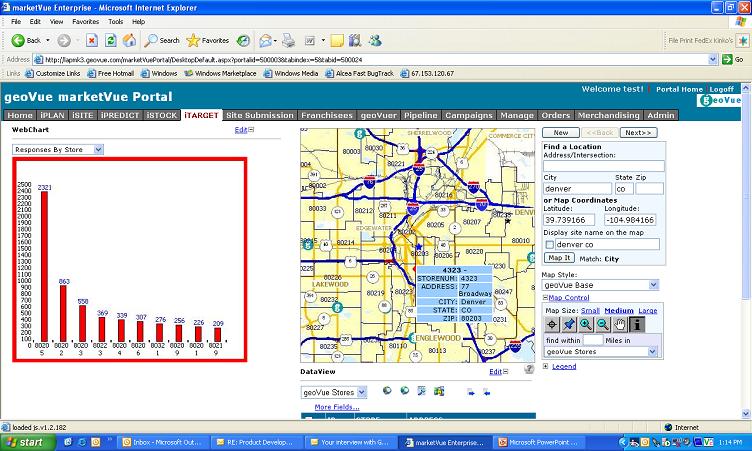Click the New button
Viewport: 752px width, 451px height.
tap(561, 132)
